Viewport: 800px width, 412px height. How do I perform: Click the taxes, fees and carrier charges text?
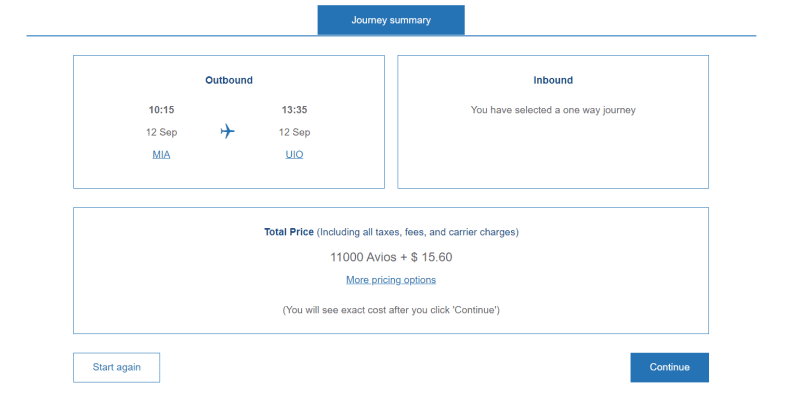pos(418,232)
